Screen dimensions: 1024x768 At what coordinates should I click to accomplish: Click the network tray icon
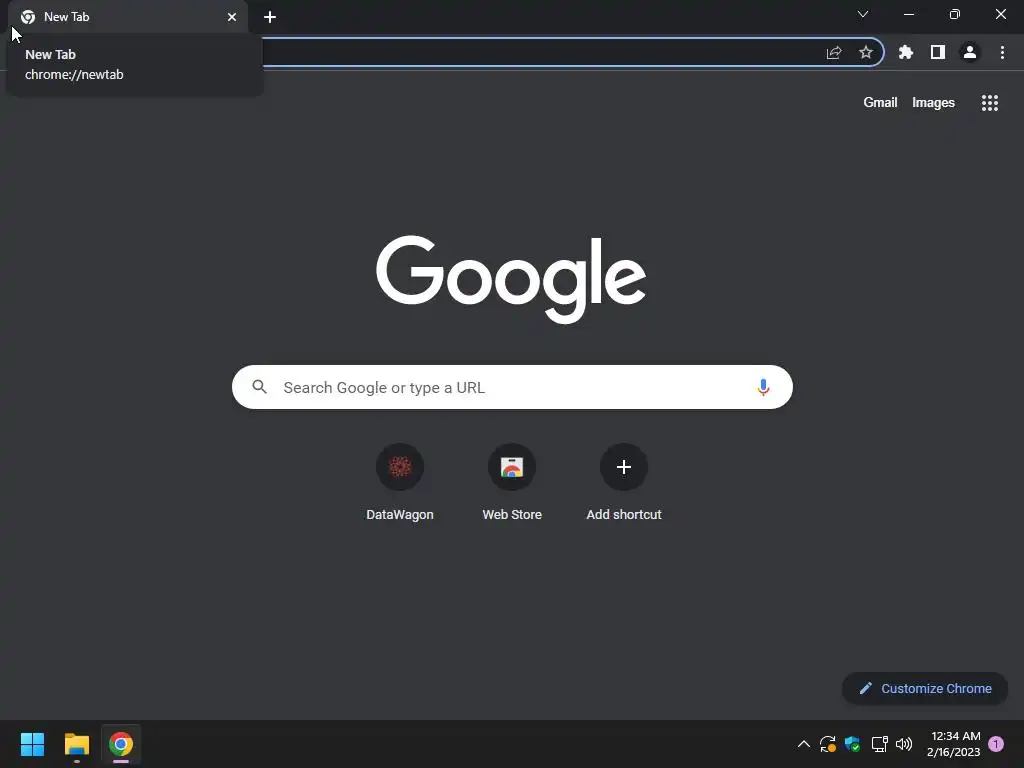click(x=879, y=744)
